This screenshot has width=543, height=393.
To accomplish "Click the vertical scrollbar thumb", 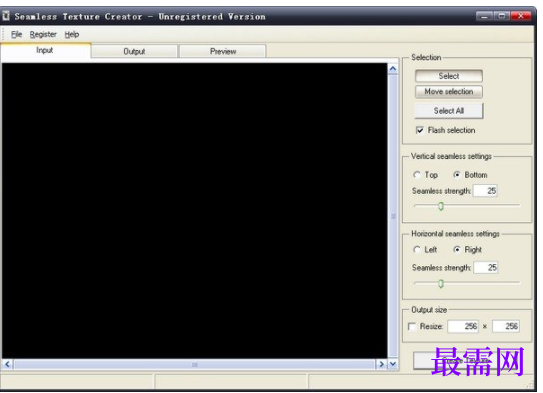I will 393,216.
